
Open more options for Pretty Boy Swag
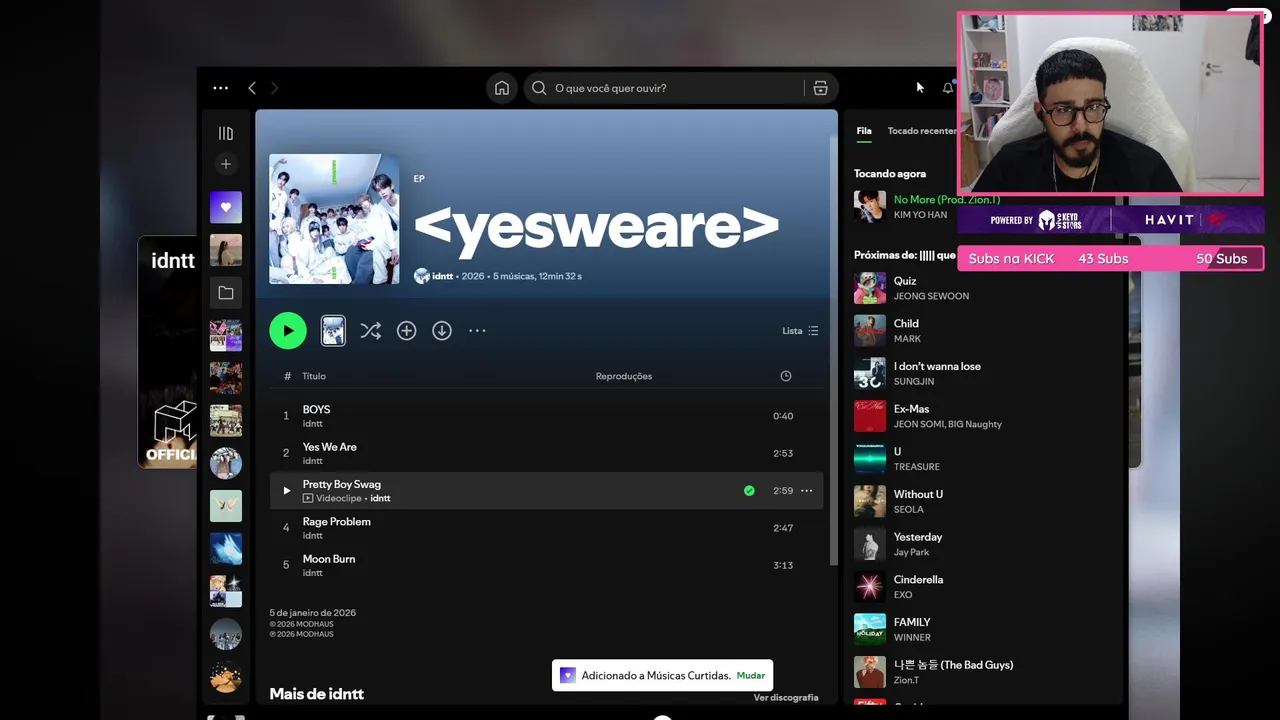806,491
